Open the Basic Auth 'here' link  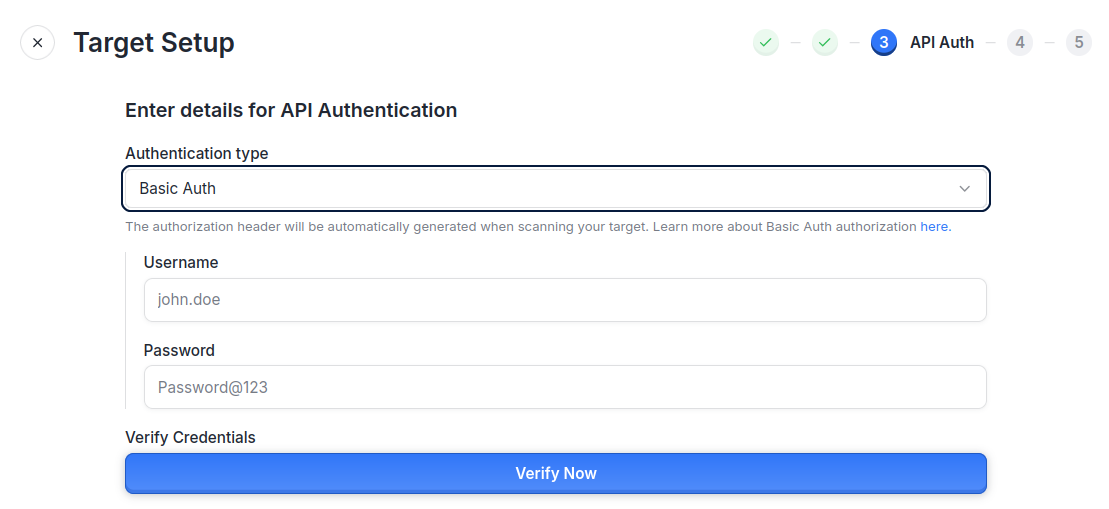935,227
